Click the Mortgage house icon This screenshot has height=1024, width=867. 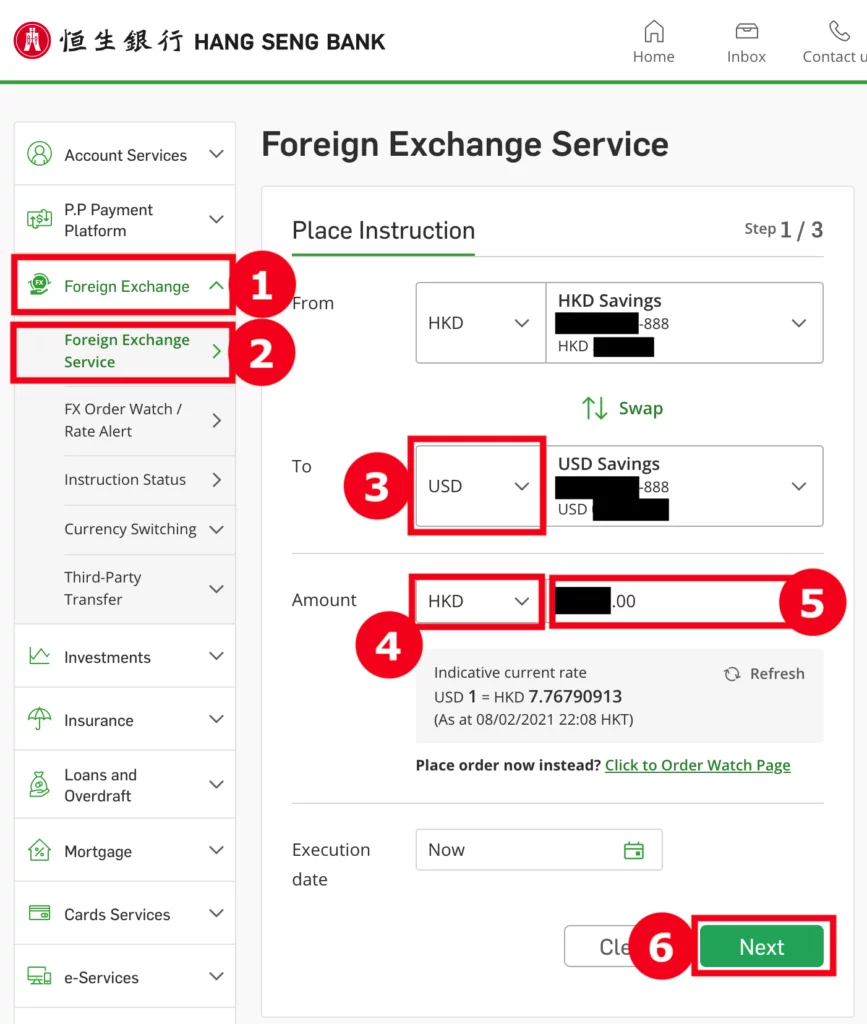(x=39, y=850)
